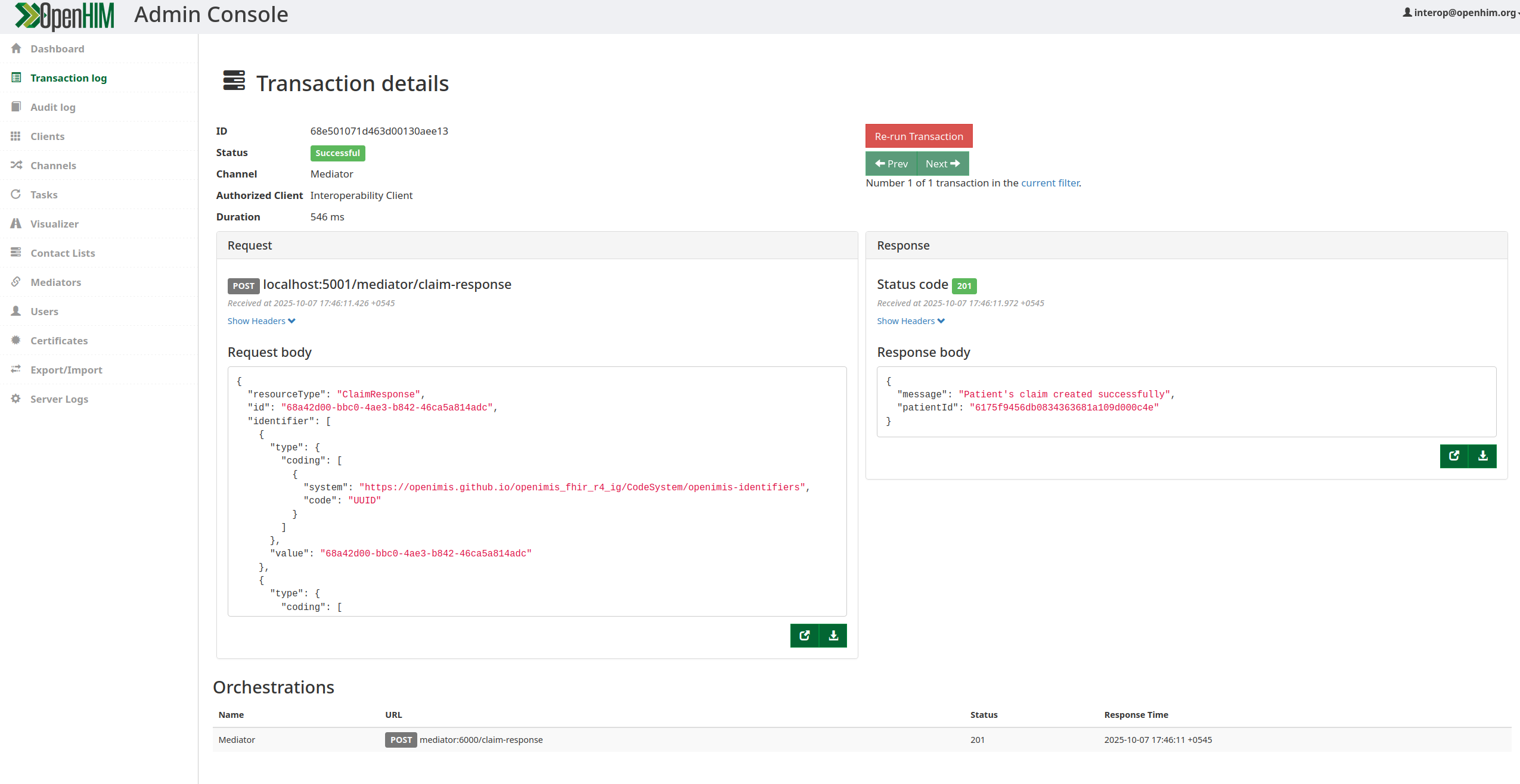Open the Audit log menu item
The width and height of the screenshot is (1520, 784).
tap(52, 107)
